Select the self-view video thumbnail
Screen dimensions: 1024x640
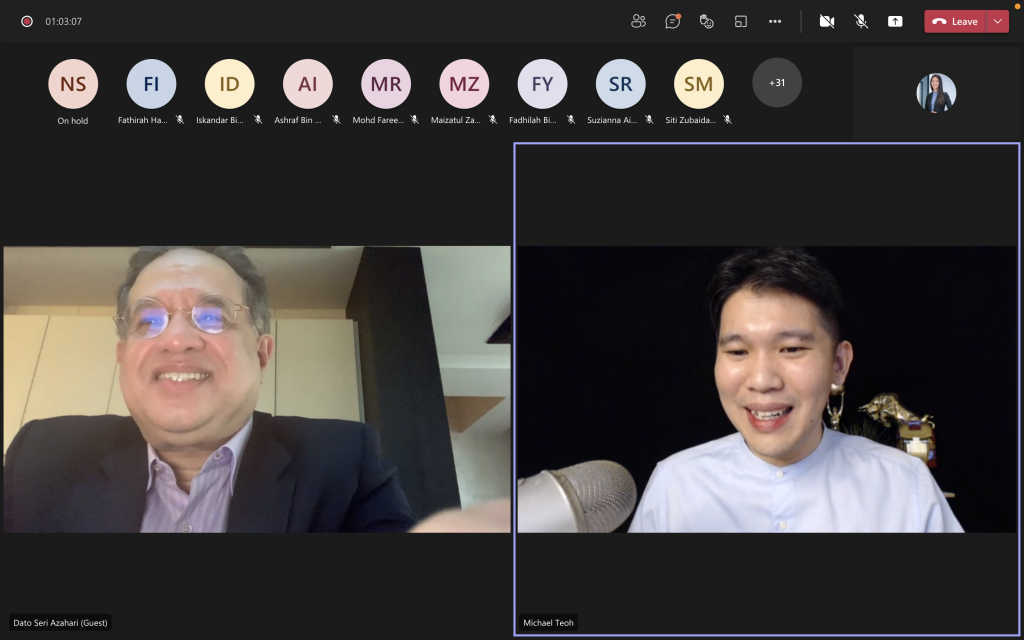click(936, 93)
